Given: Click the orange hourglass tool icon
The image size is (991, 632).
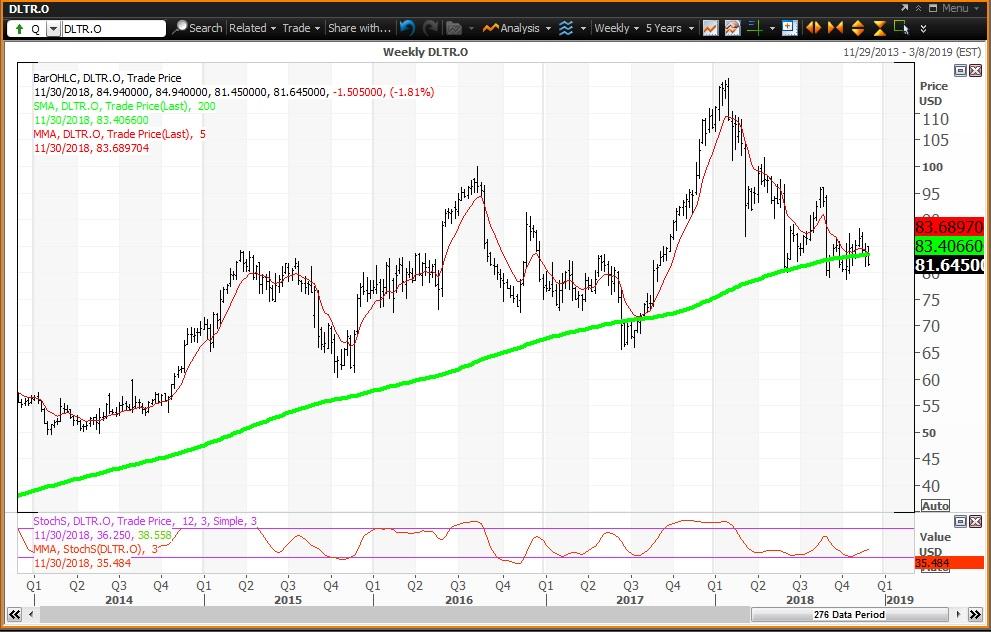Looking at the screenshot, I should [879, 28].
